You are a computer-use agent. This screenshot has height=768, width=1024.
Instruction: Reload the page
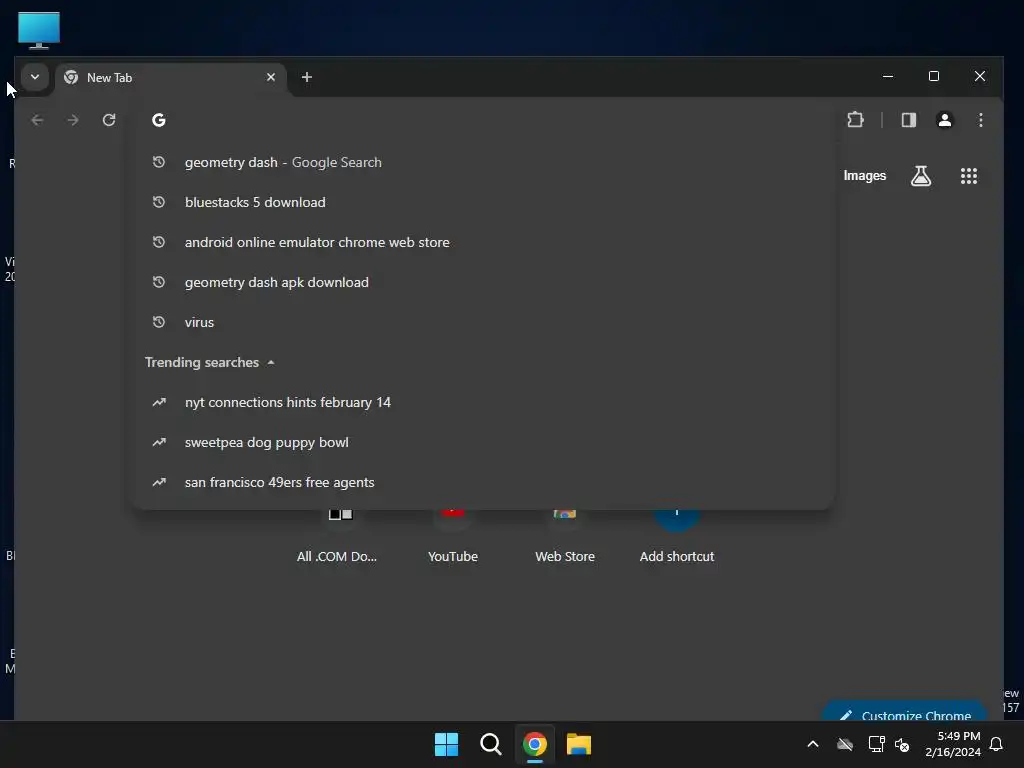coord(109,120)
